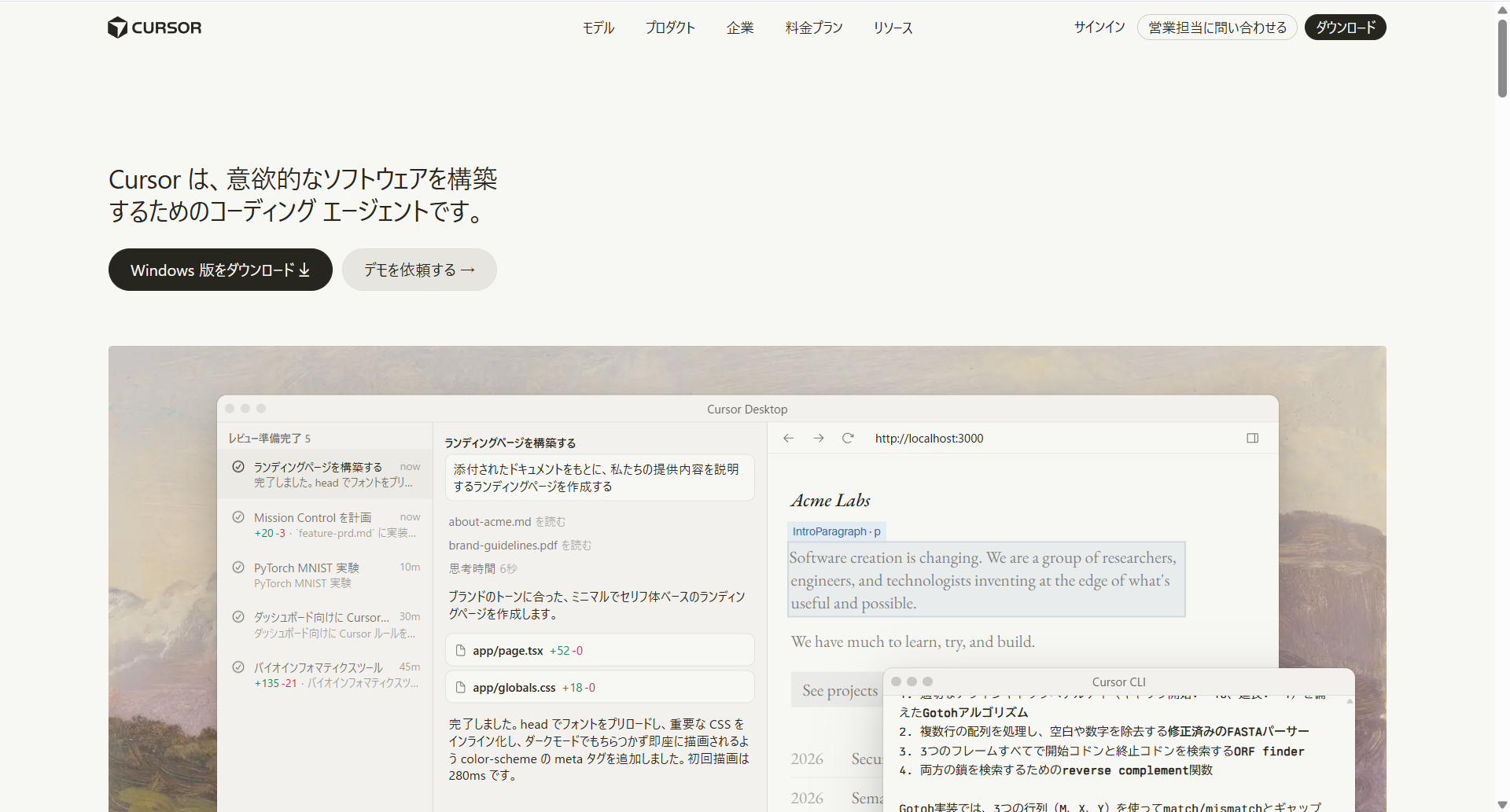This screenshot has height=812, width=1510.
Task: Click We have much to learn text
Action: tap(913, 641)
